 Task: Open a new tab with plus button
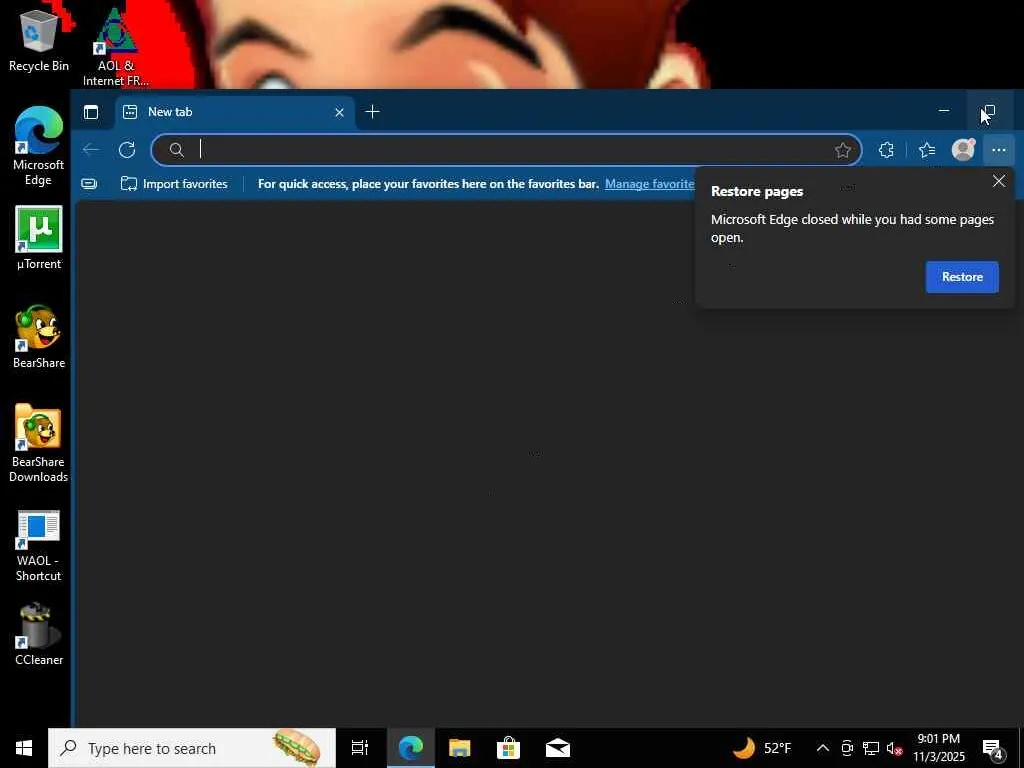tap(372, 112)
